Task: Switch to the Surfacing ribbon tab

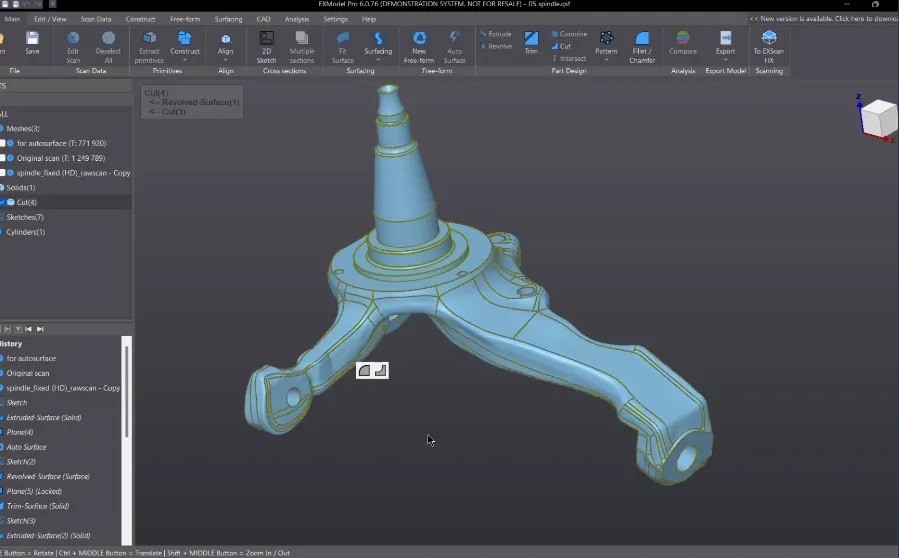Action: pos(228,19)
